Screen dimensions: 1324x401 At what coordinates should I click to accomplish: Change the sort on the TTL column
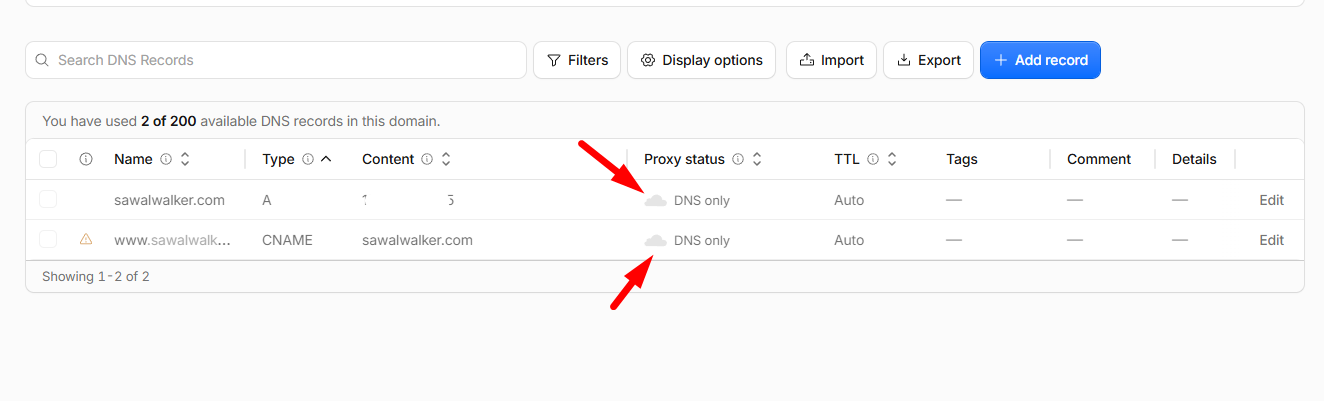coord(892,159)
